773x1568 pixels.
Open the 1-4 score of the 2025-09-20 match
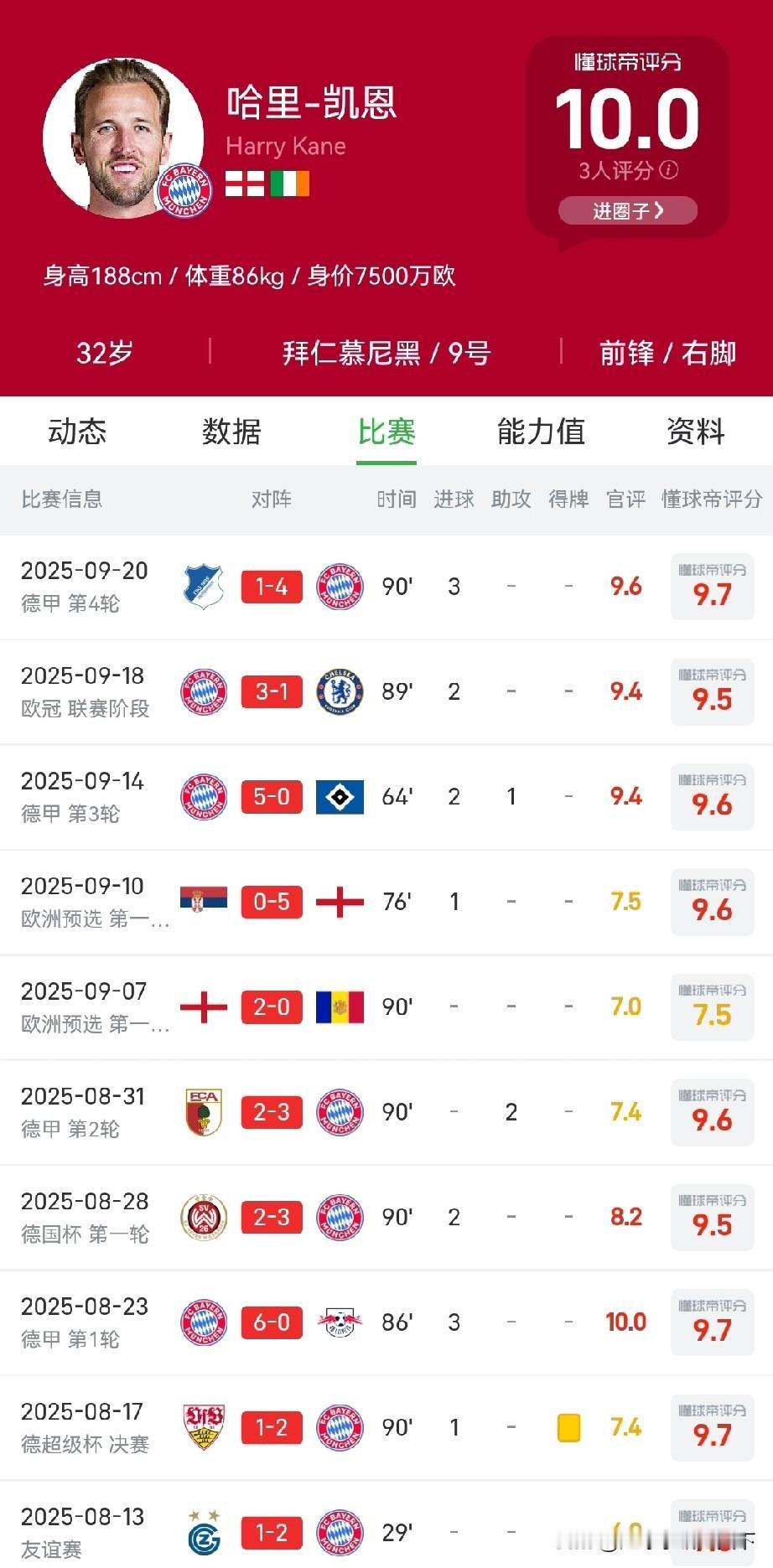(272, 587)
